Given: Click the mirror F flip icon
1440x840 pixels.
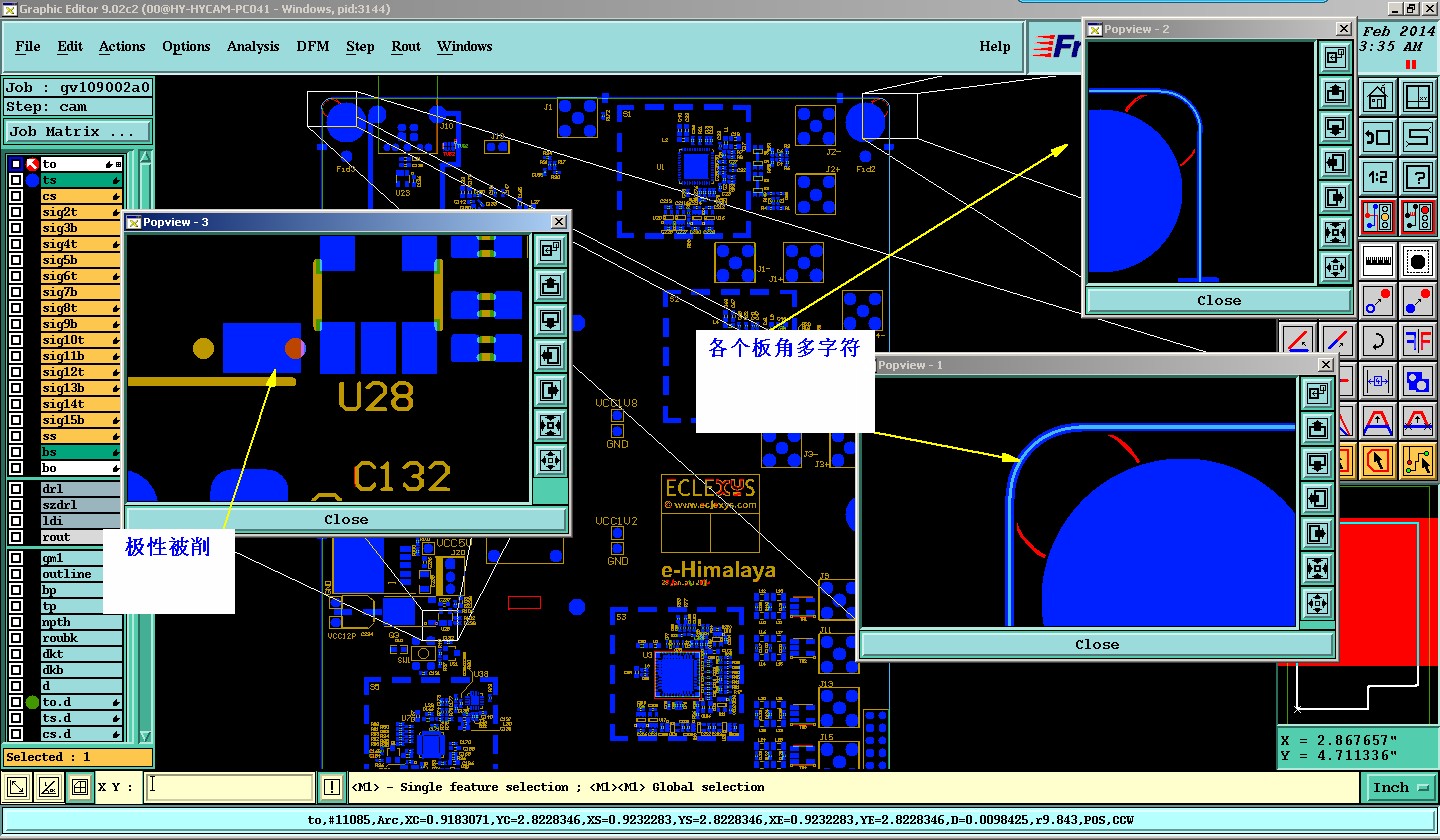Looking at the screenshot, I should (x=1418, y=341).
